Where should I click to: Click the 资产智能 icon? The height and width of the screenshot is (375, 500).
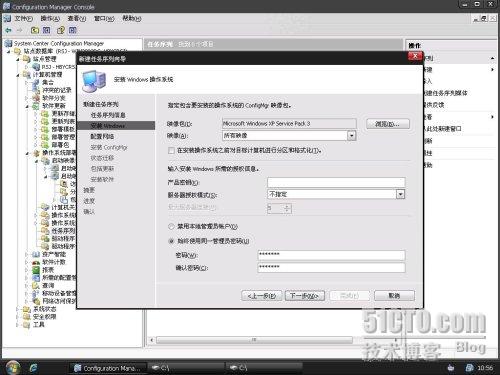point(36,254)
